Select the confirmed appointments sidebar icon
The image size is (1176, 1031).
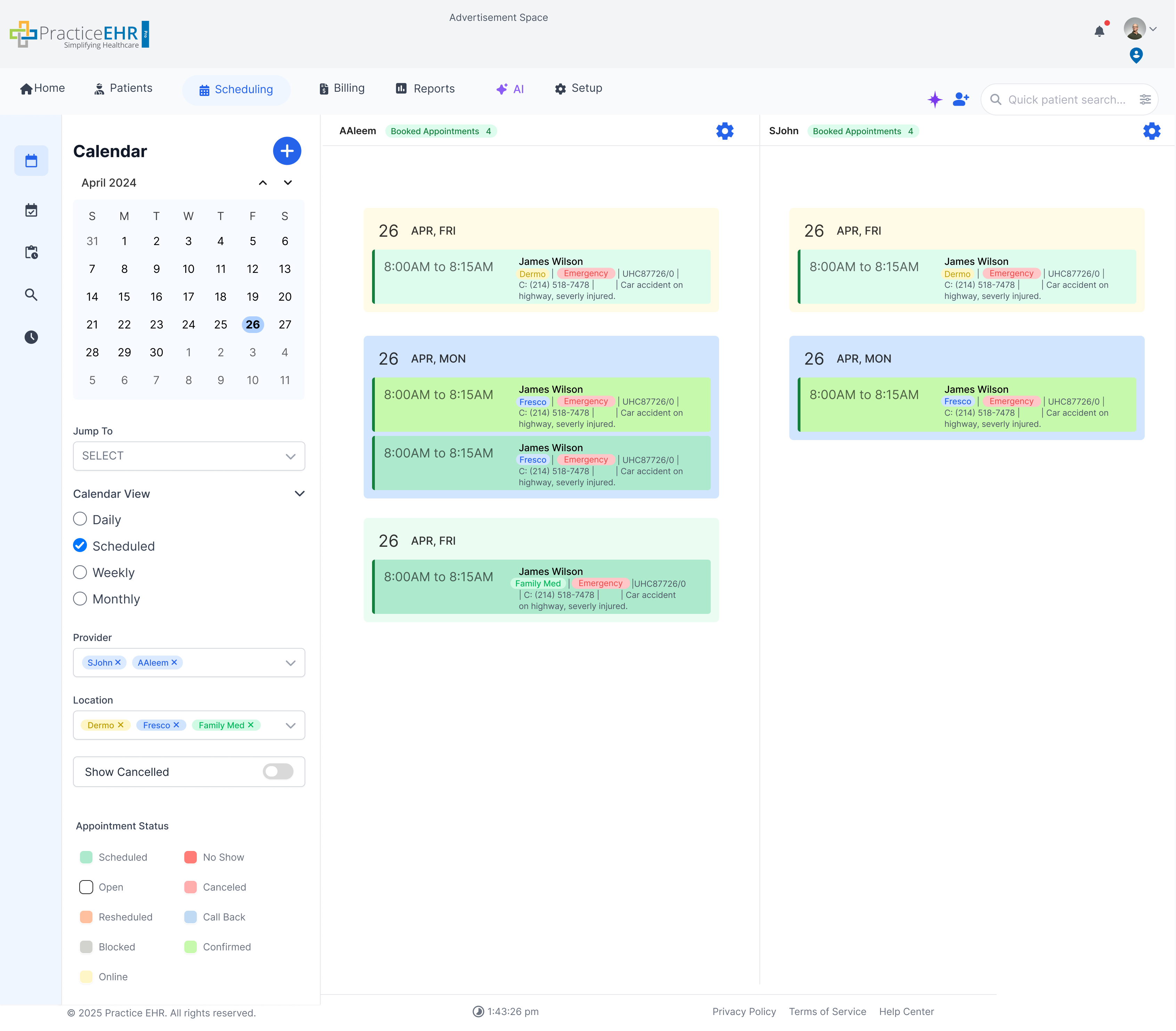(x=31, y=210)
